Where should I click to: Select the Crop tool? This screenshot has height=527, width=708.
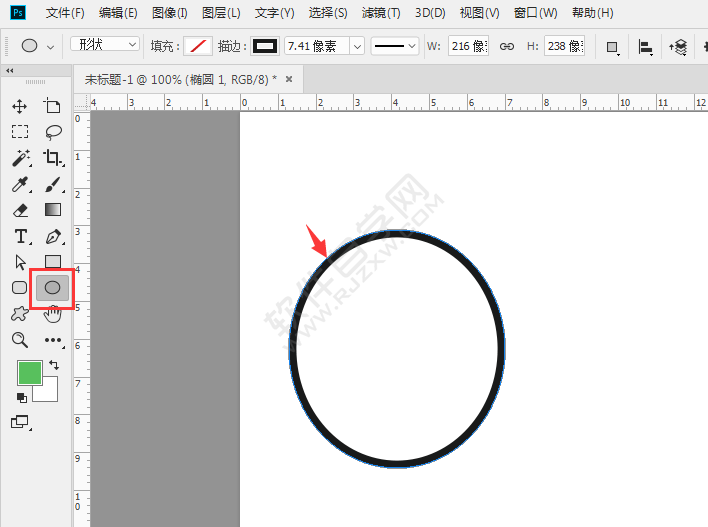pyautogui.click(x=53, y=158)
